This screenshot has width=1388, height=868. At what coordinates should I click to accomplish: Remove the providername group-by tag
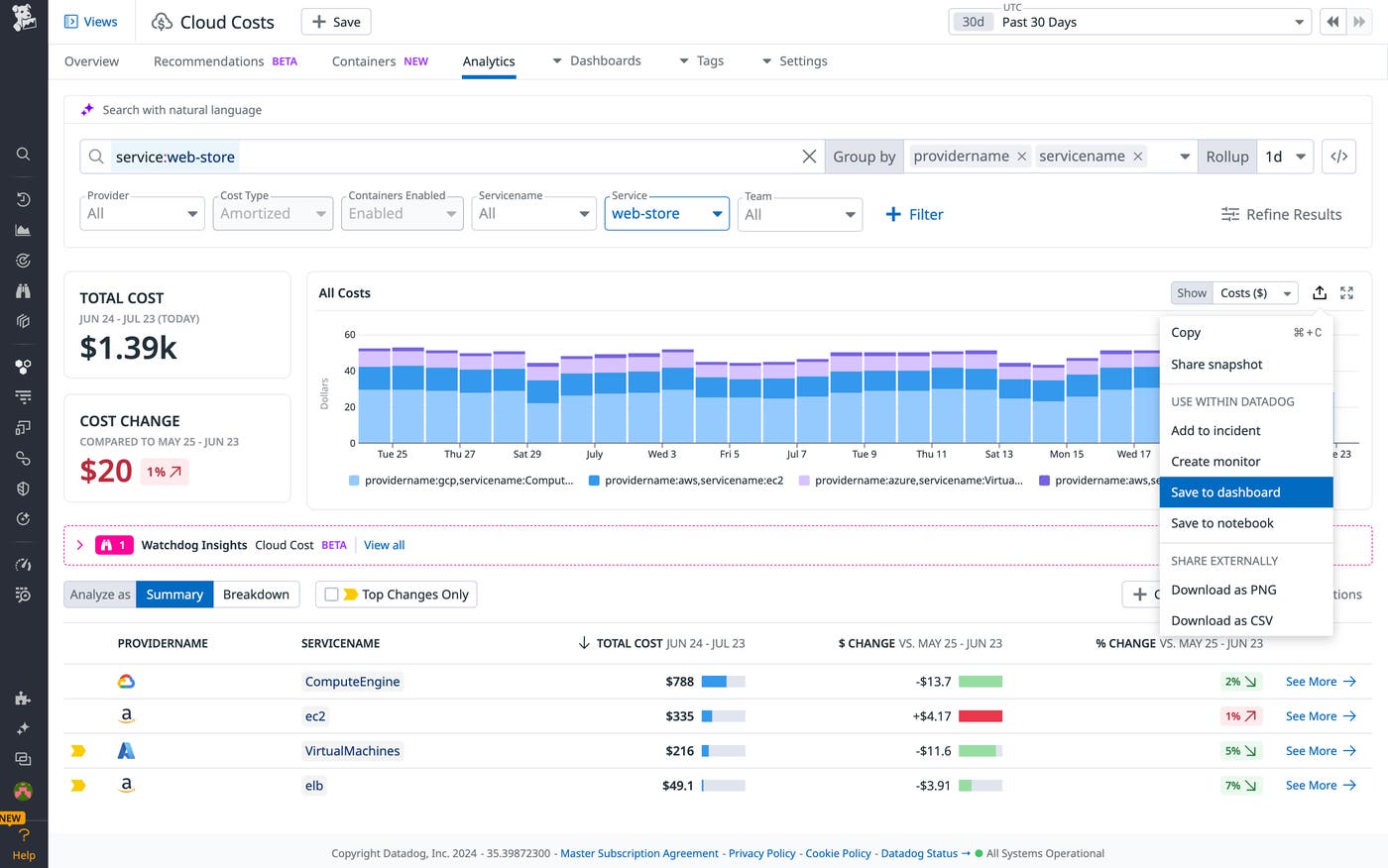click(x=1021, y=157)
